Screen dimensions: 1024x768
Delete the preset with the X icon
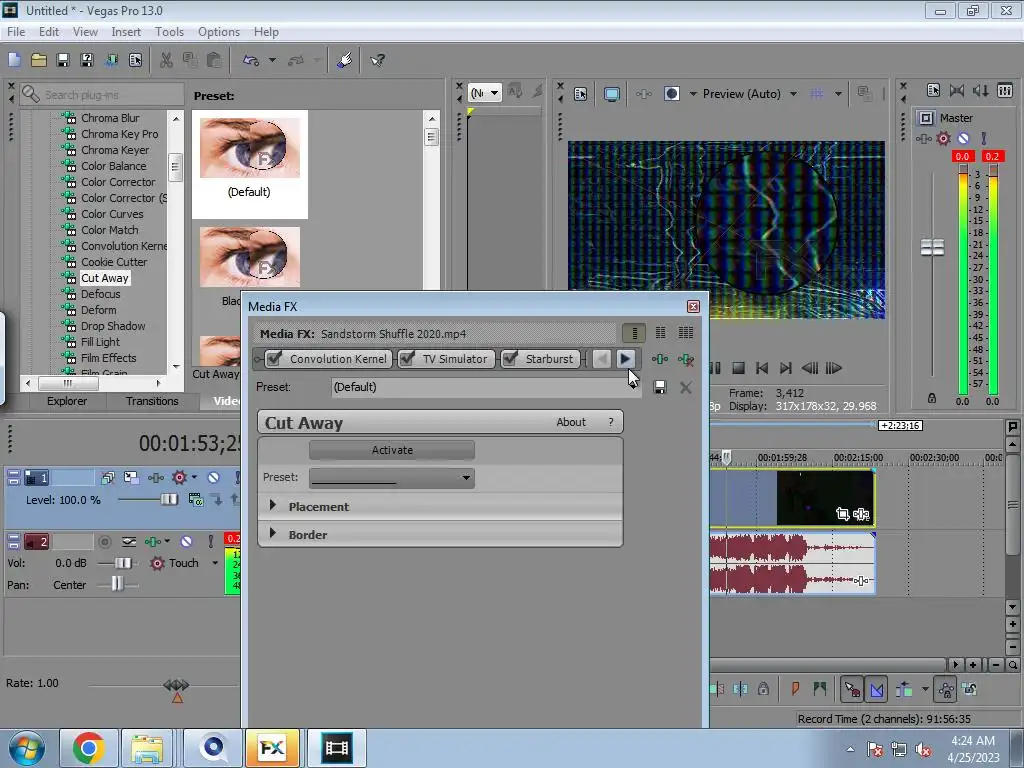coord(686,387)
